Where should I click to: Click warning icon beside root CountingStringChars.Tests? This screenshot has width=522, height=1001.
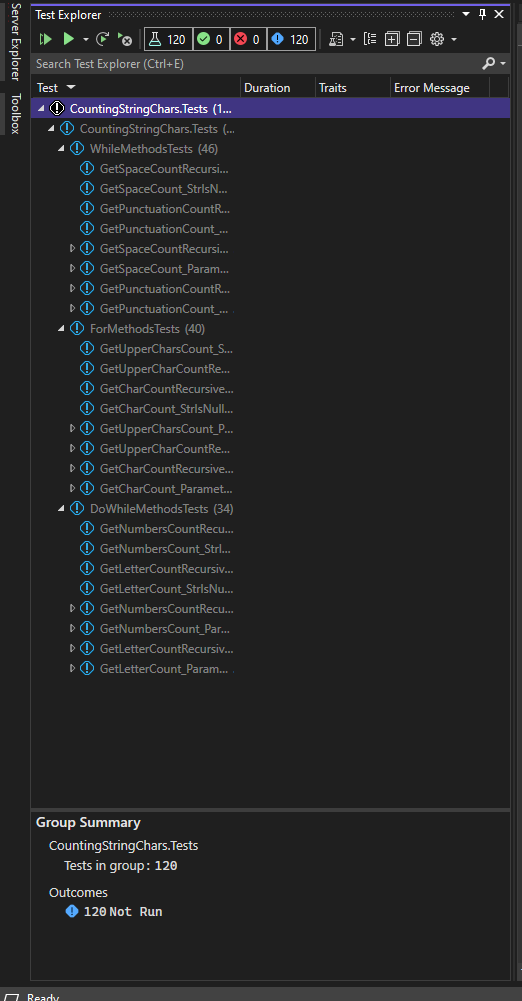57,109
